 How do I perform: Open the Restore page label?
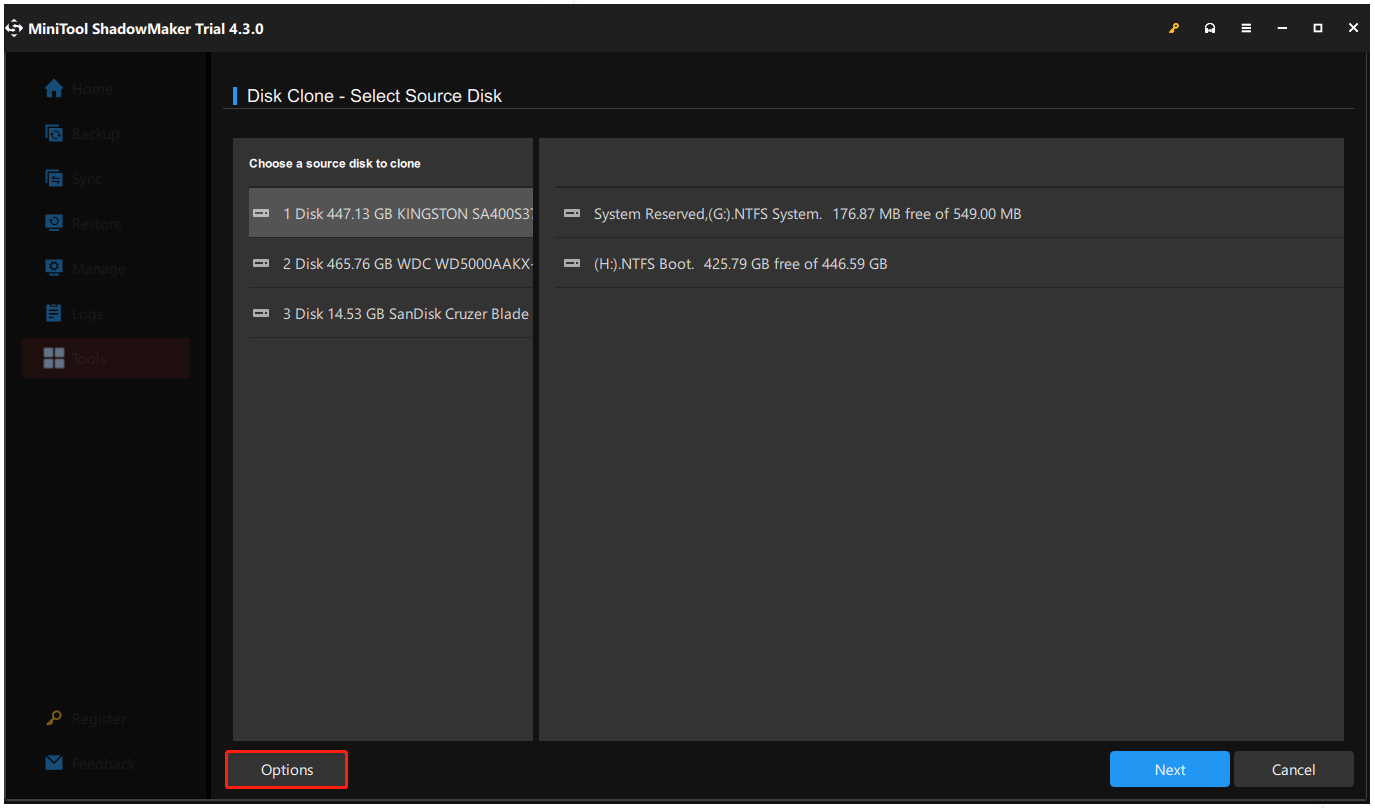(x=97, y=224)
